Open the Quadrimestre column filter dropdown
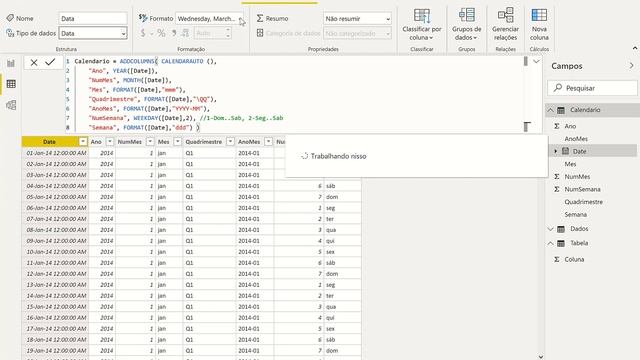The image size is (640, 360). click(230, 142)
